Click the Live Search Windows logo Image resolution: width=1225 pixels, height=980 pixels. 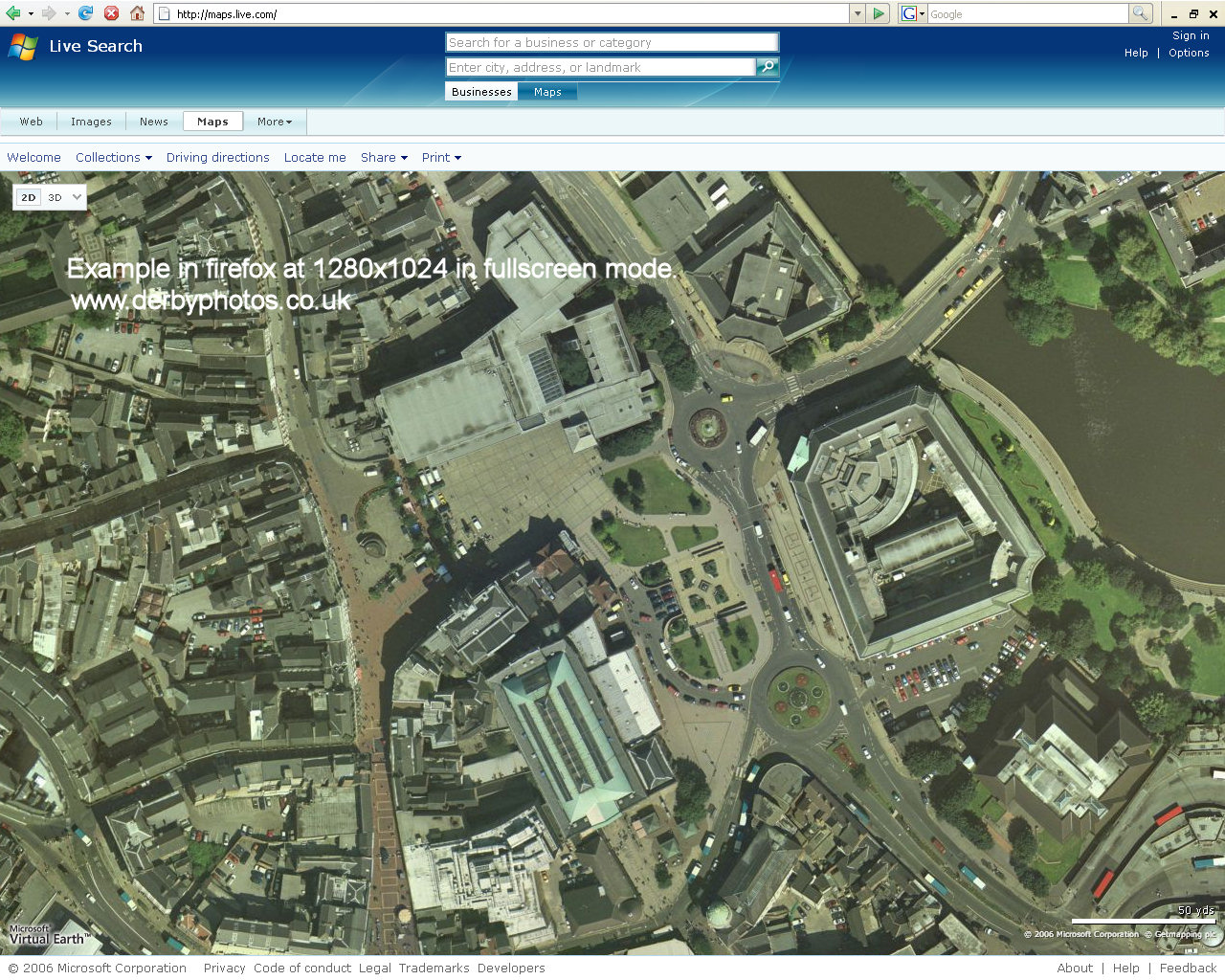[x=21, y=46]
